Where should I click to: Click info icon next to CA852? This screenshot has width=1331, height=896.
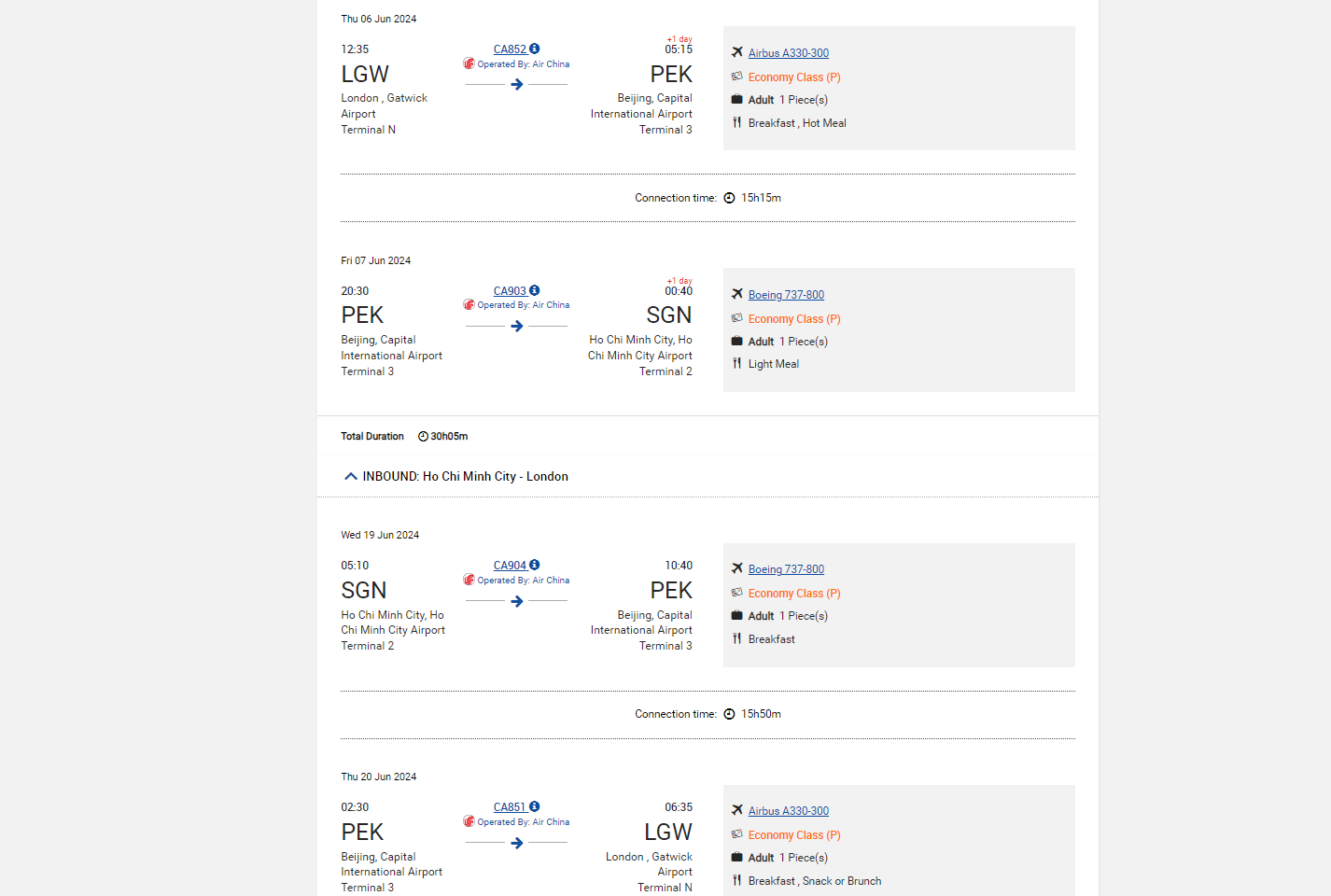click(x=534, y=49)
